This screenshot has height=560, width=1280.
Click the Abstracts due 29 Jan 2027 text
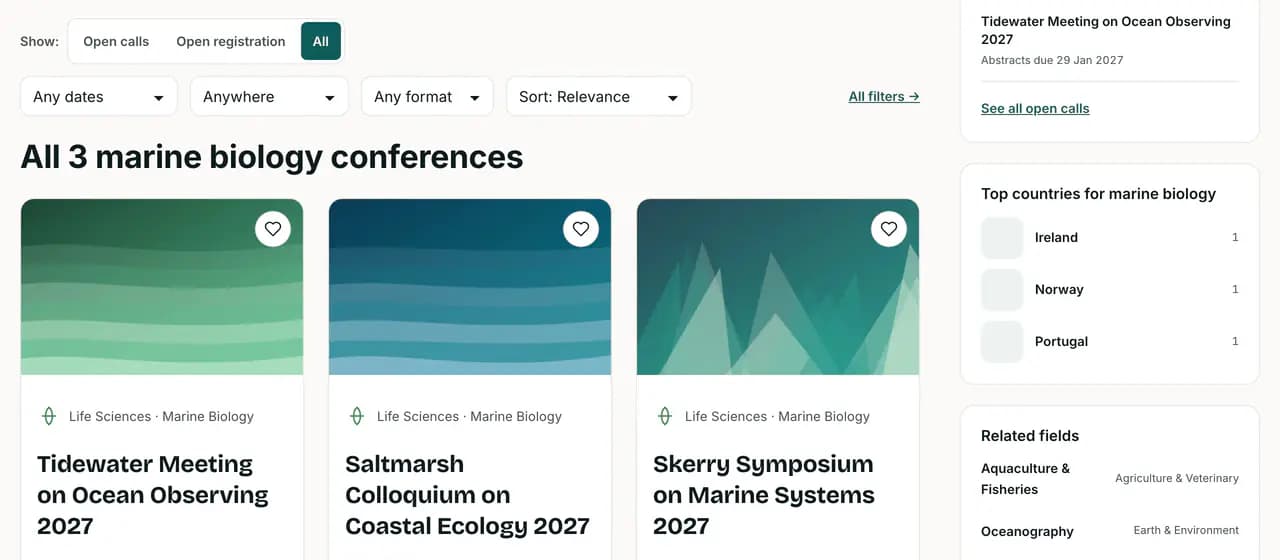1052,60
